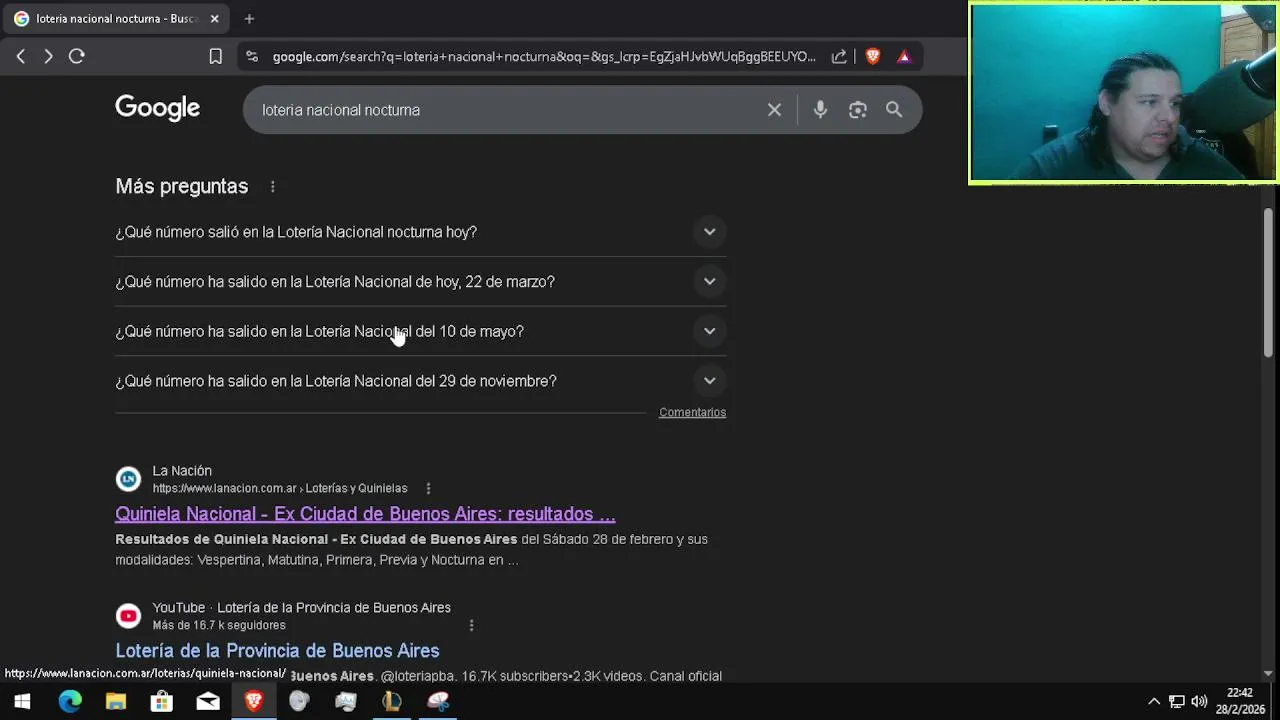
Task: Go forward with the browser forward arrow
Action: [48, 57]
